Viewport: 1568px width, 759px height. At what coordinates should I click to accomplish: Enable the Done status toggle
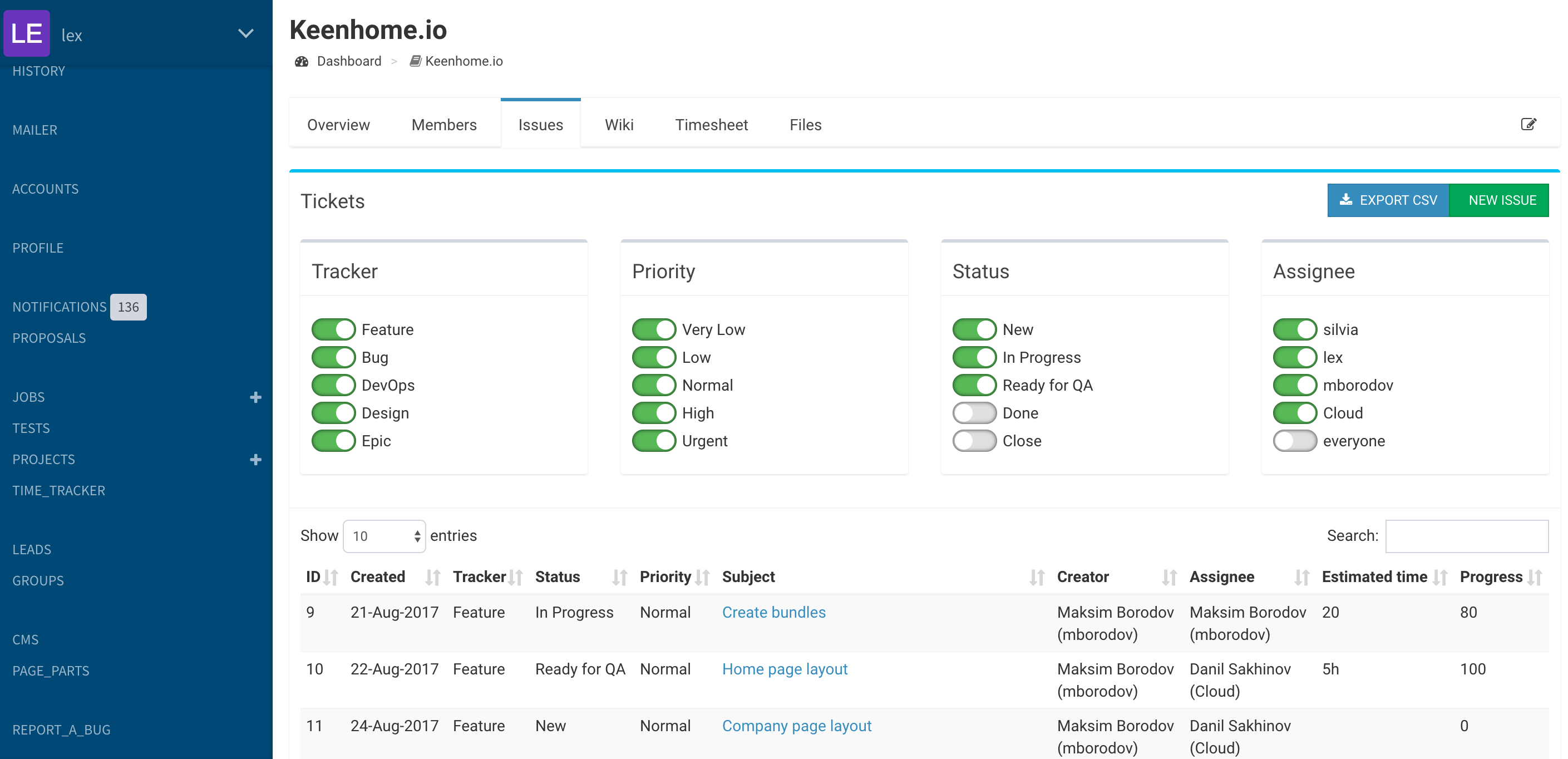(974, 413)
